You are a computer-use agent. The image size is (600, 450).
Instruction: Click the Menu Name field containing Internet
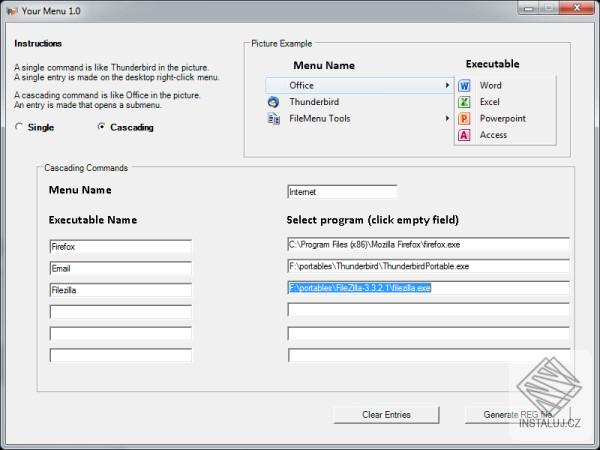[x=342, y=192]
